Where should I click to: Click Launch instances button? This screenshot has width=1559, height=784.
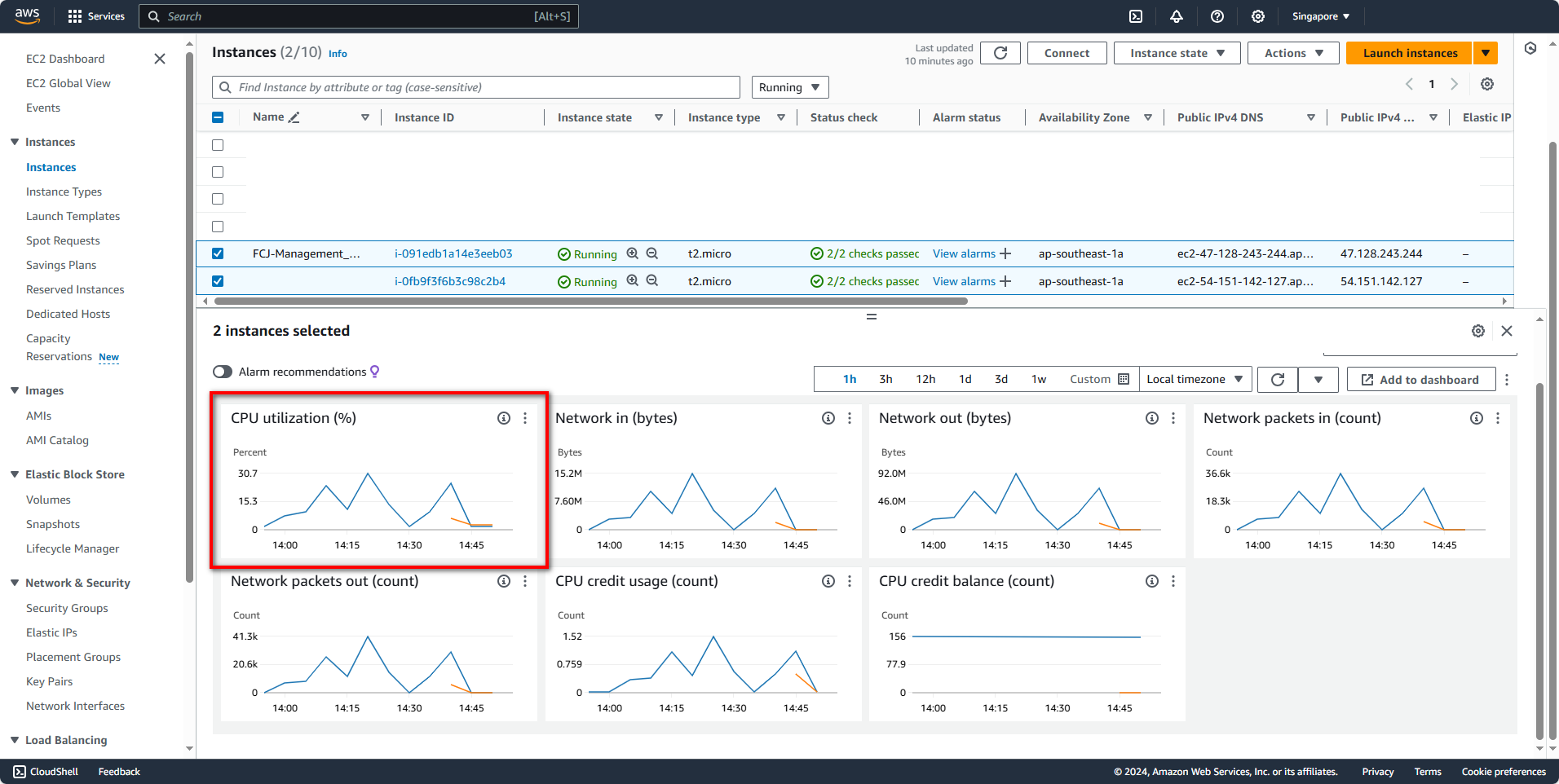[x=1410, y=53]
